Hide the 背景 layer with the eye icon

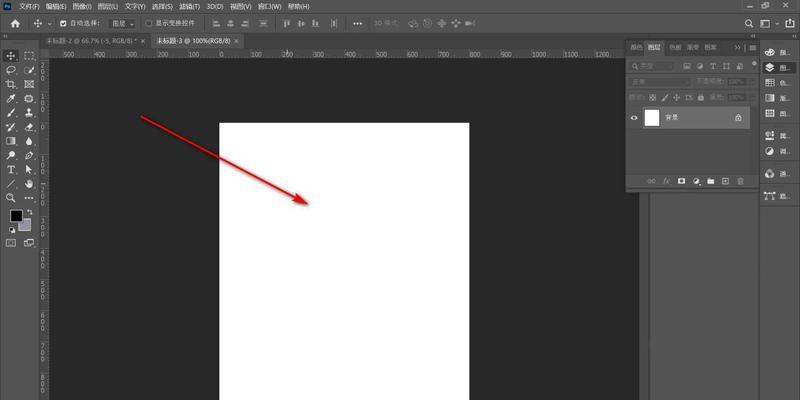tap(634, 118)
